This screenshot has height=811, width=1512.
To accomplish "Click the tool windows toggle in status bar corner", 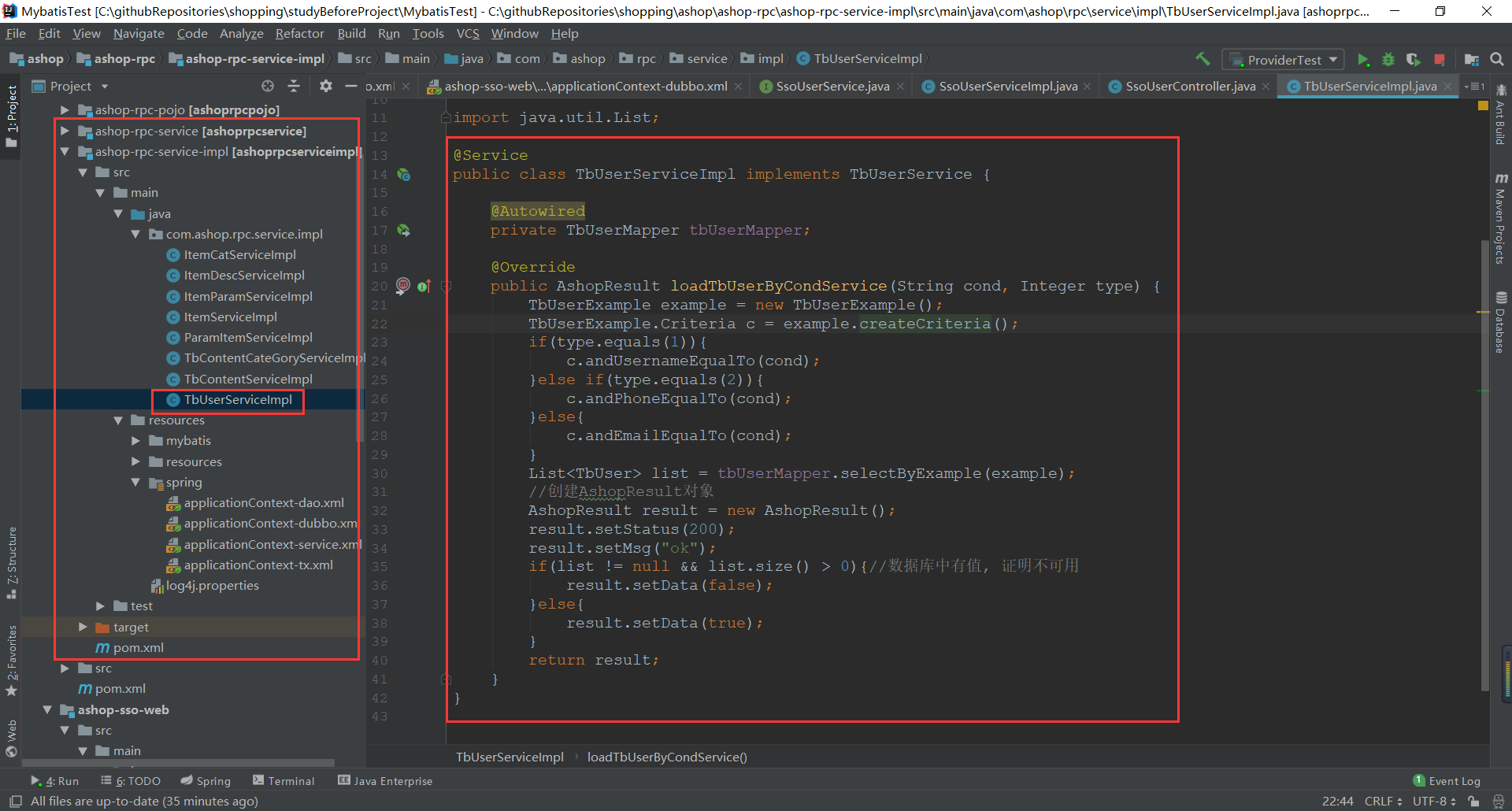I will pyautogui.click(x=15, y=801).
